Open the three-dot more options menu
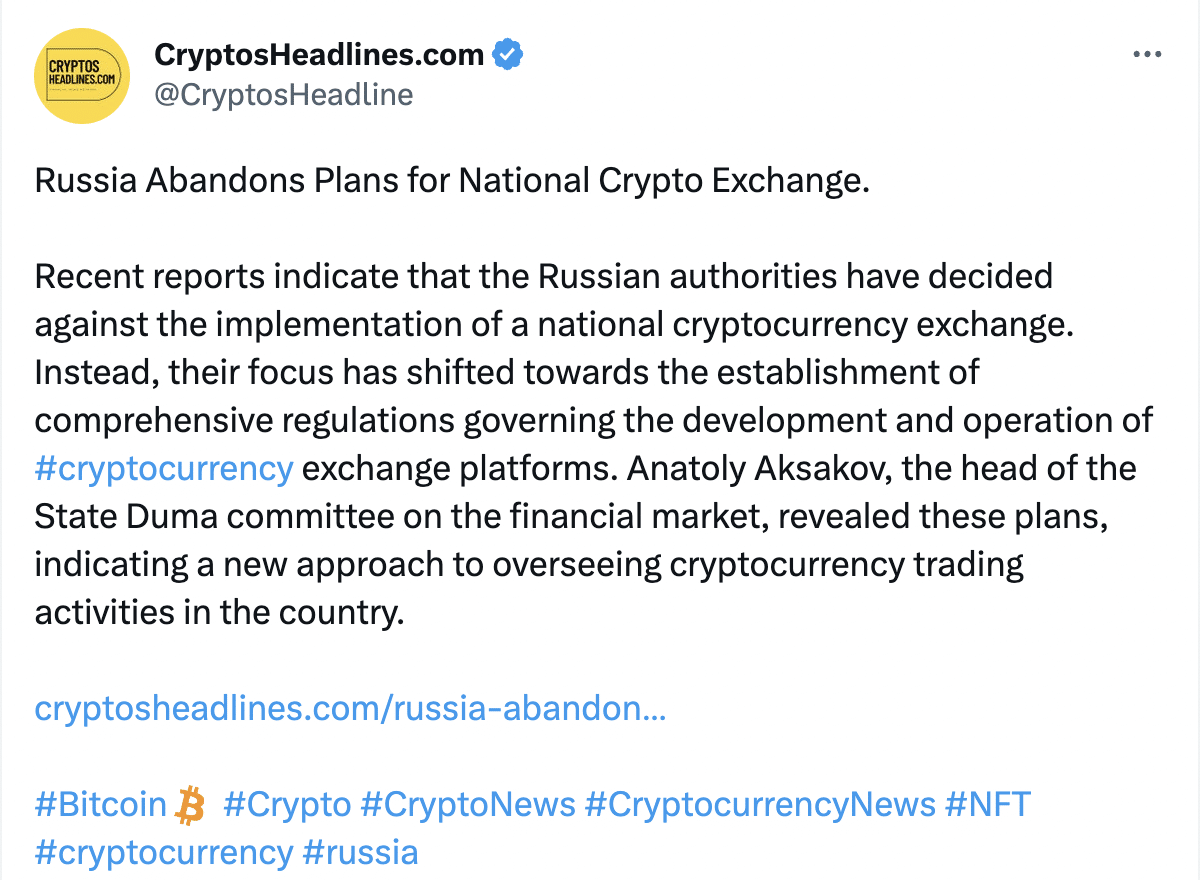 [1146, 55]
